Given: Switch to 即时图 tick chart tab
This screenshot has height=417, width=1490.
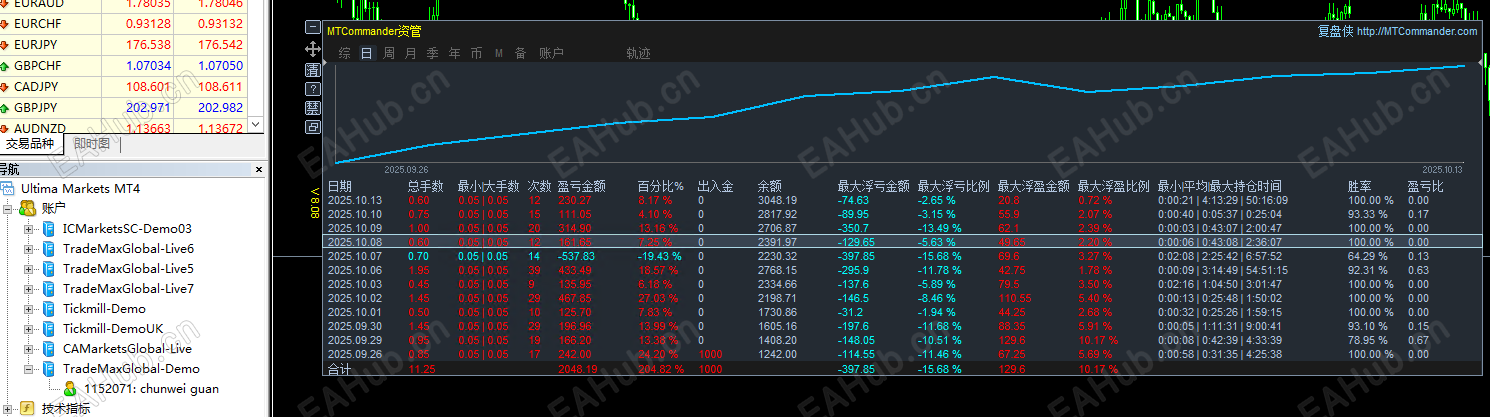Looking at the screenshot, I should [92, 144].
